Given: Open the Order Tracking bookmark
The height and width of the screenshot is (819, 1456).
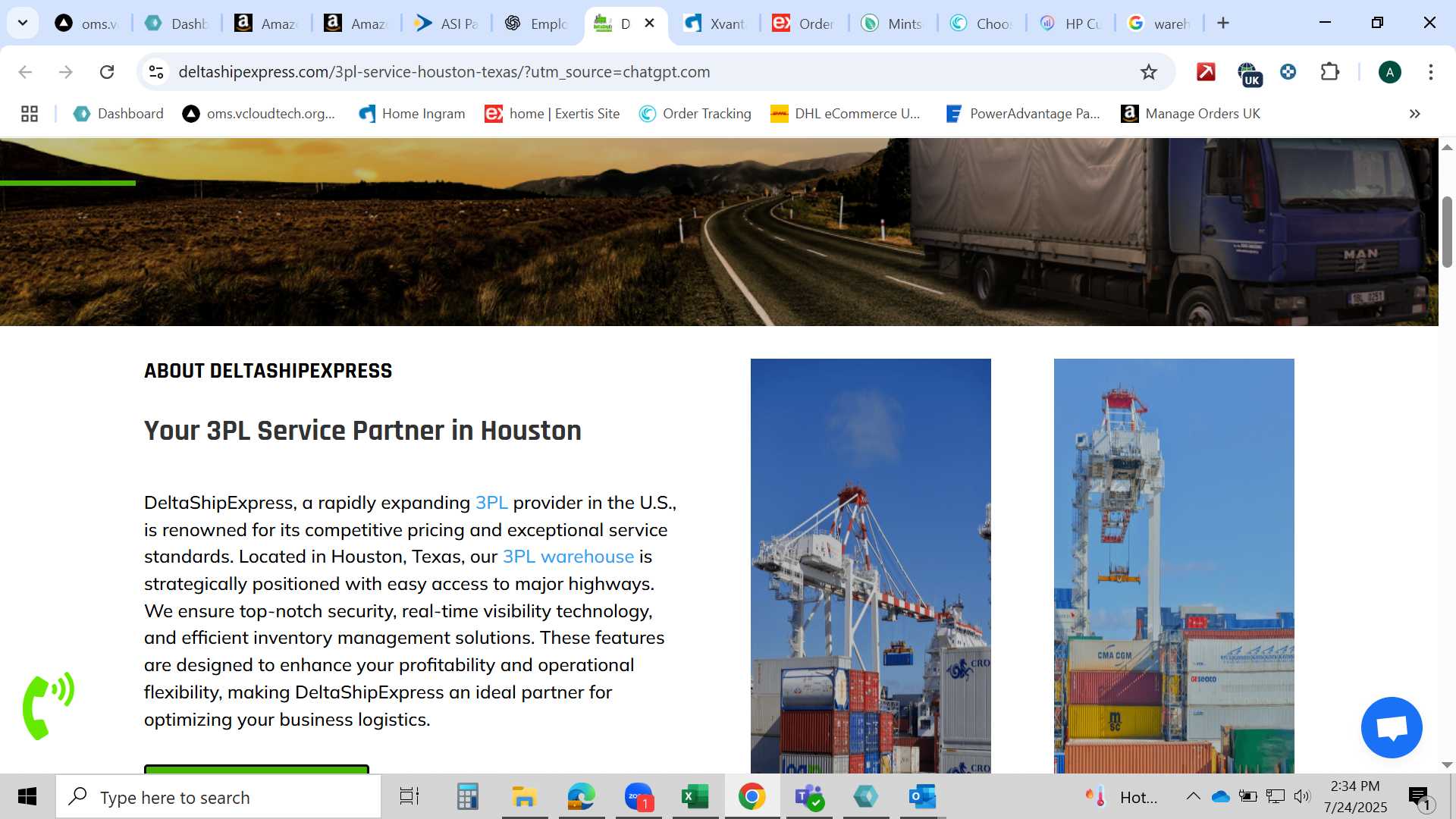Looking at the screenshot, I should tap(695, 114).
